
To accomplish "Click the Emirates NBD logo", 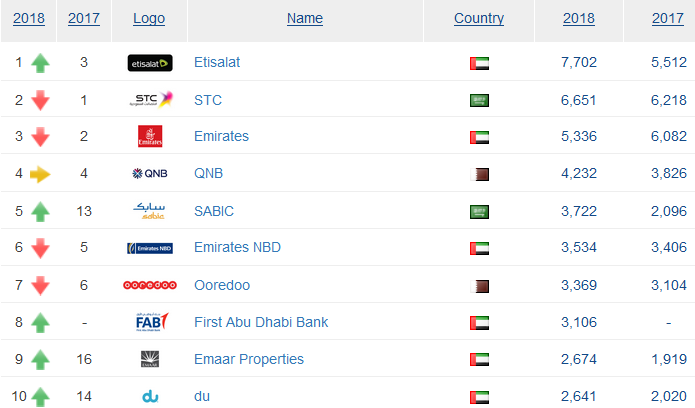I will (150, 248).
